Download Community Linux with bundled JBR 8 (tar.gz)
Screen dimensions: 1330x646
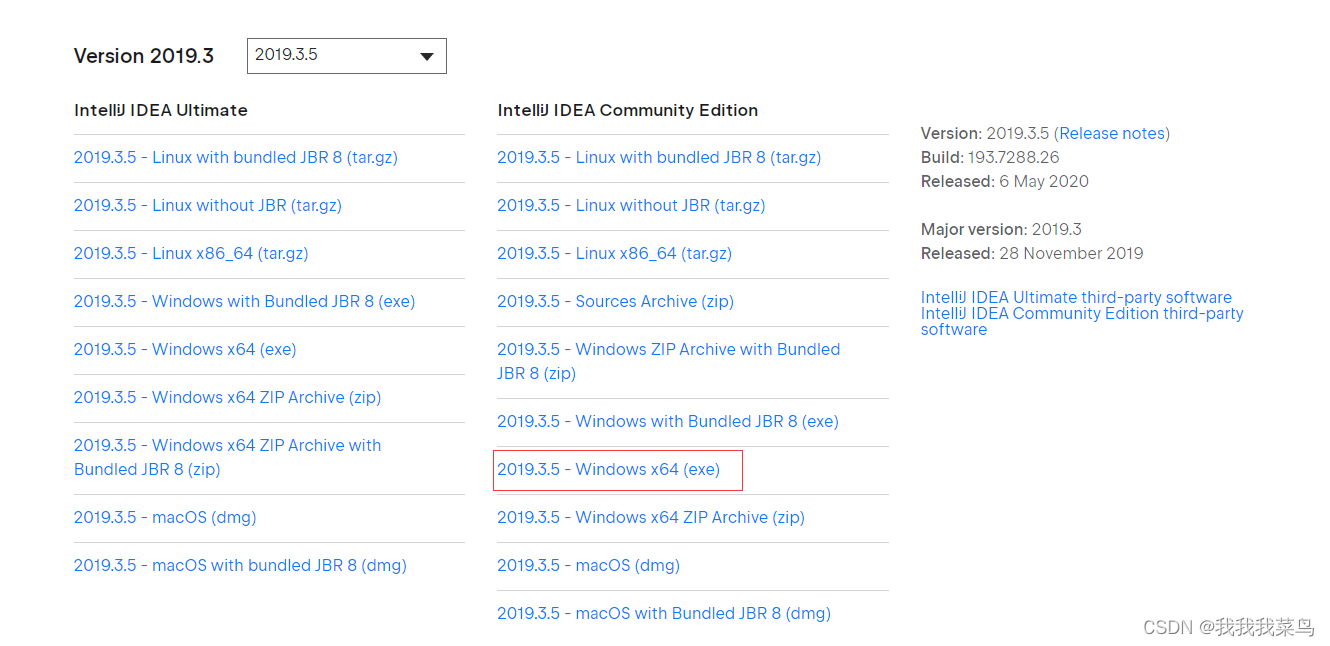pyautogui.click(x=659, y=157)
